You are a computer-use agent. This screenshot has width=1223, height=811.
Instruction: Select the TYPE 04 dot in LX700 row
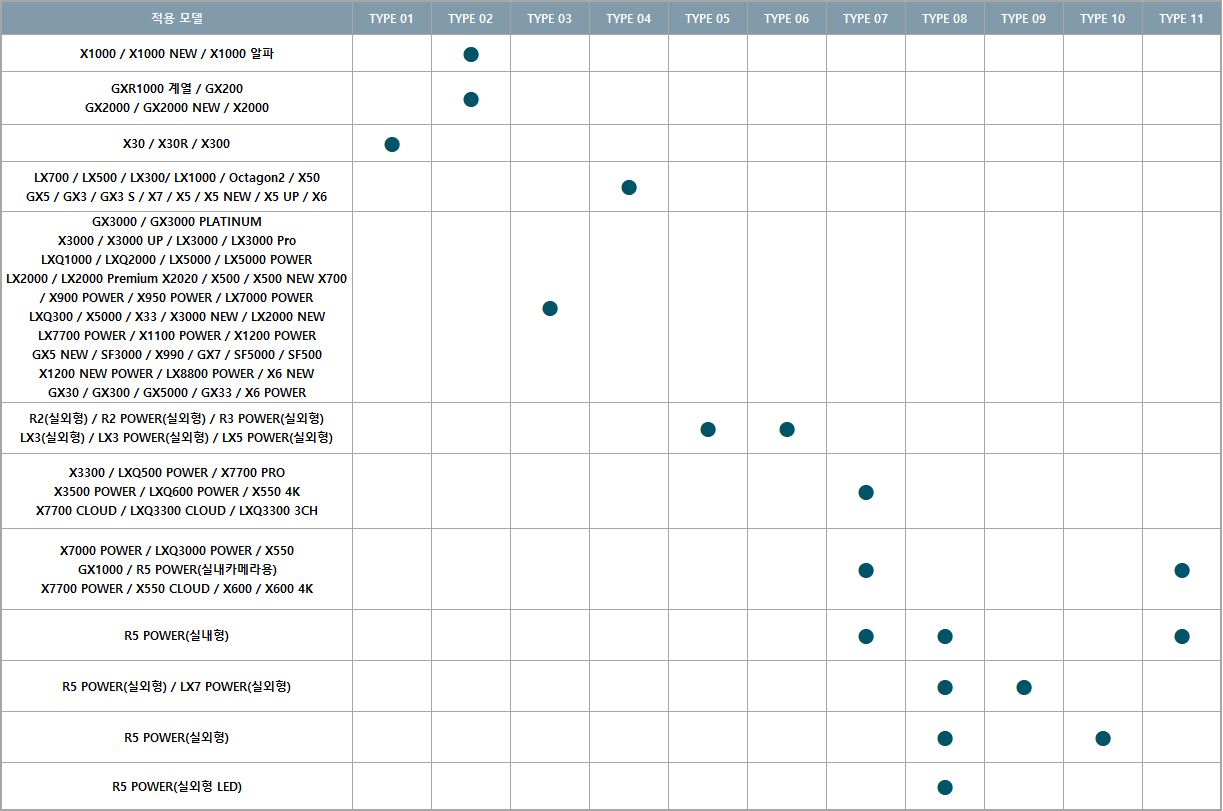point(629,187)
